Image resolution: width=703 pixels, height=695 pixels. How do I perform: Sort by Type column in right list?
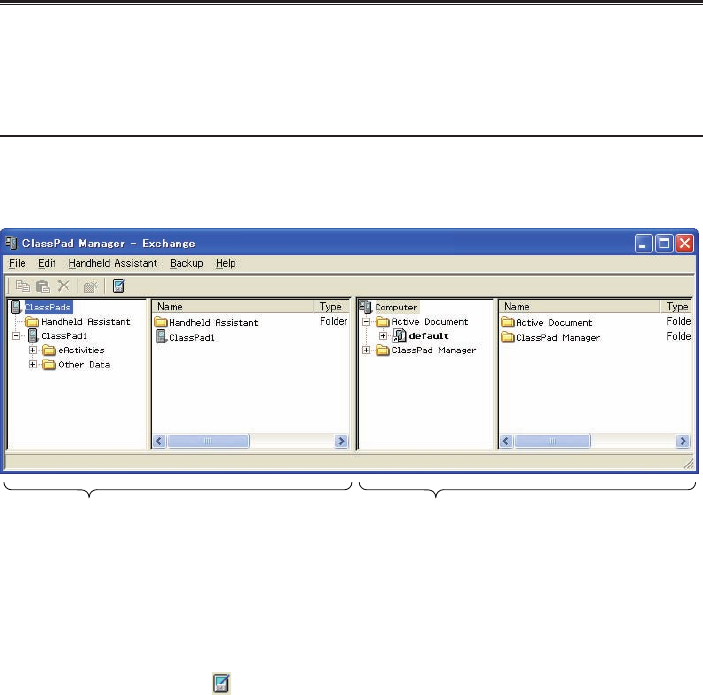coord(676,306)
